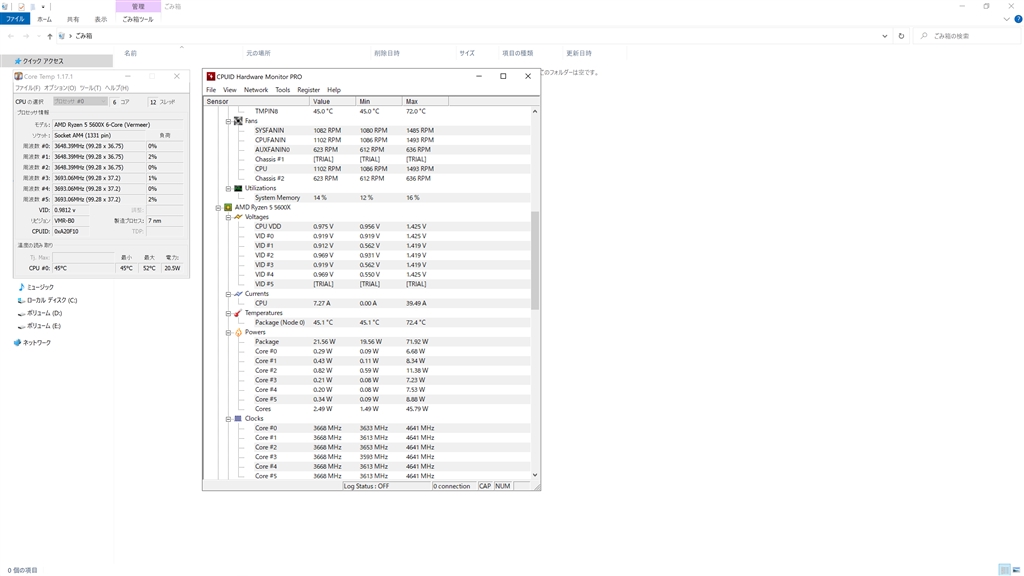The height and width of the screenshot is (576, 1024).
Task: Click the Hardware Monitor scroll down arrow
Action: (x=535, y=475)
